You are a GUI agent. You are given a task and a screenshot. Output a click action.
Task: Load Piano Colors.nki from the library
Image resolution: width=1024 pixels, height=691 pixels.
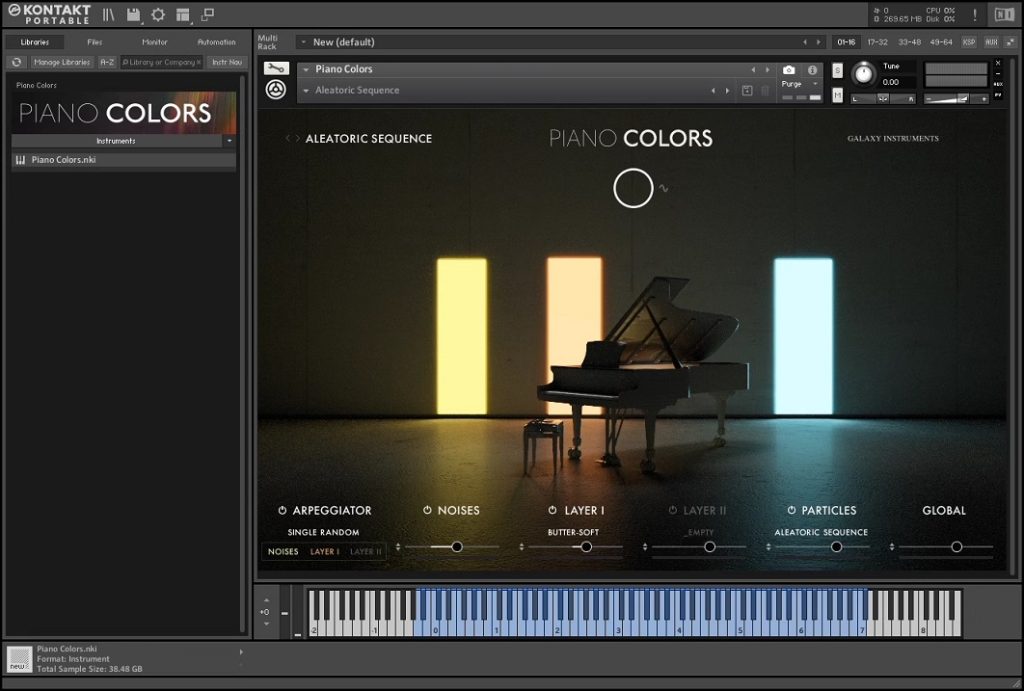pyautogui.click(x=64, y=160)
